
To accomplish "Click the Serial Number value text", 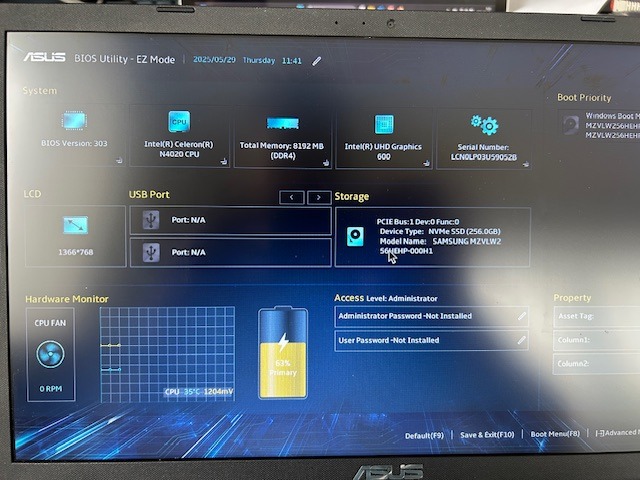I will 484,157.
